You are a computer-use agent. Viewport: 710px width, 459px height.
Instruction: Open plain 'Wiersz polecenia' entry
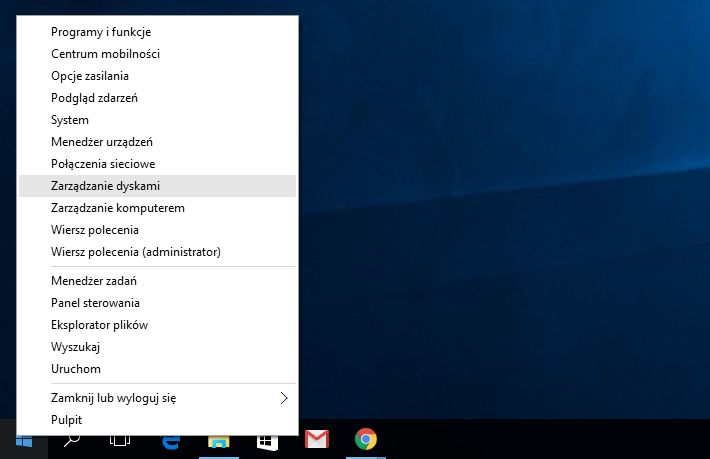point(157,230)
